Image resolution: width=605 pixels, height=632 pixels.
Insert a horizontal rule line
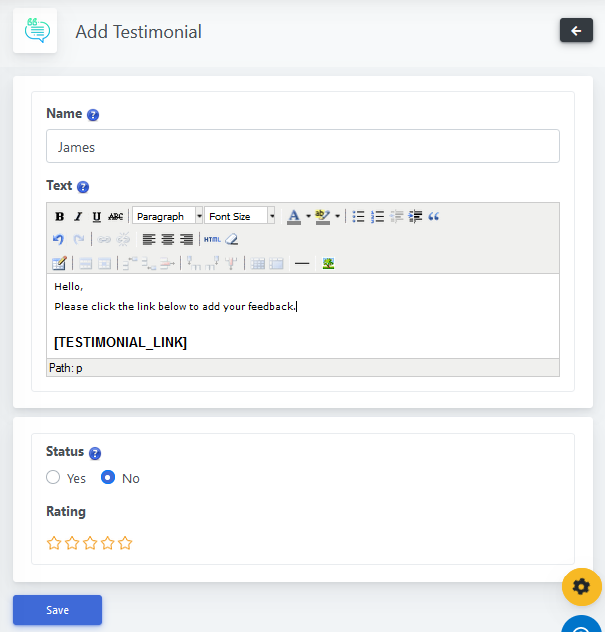pos(302,263)
